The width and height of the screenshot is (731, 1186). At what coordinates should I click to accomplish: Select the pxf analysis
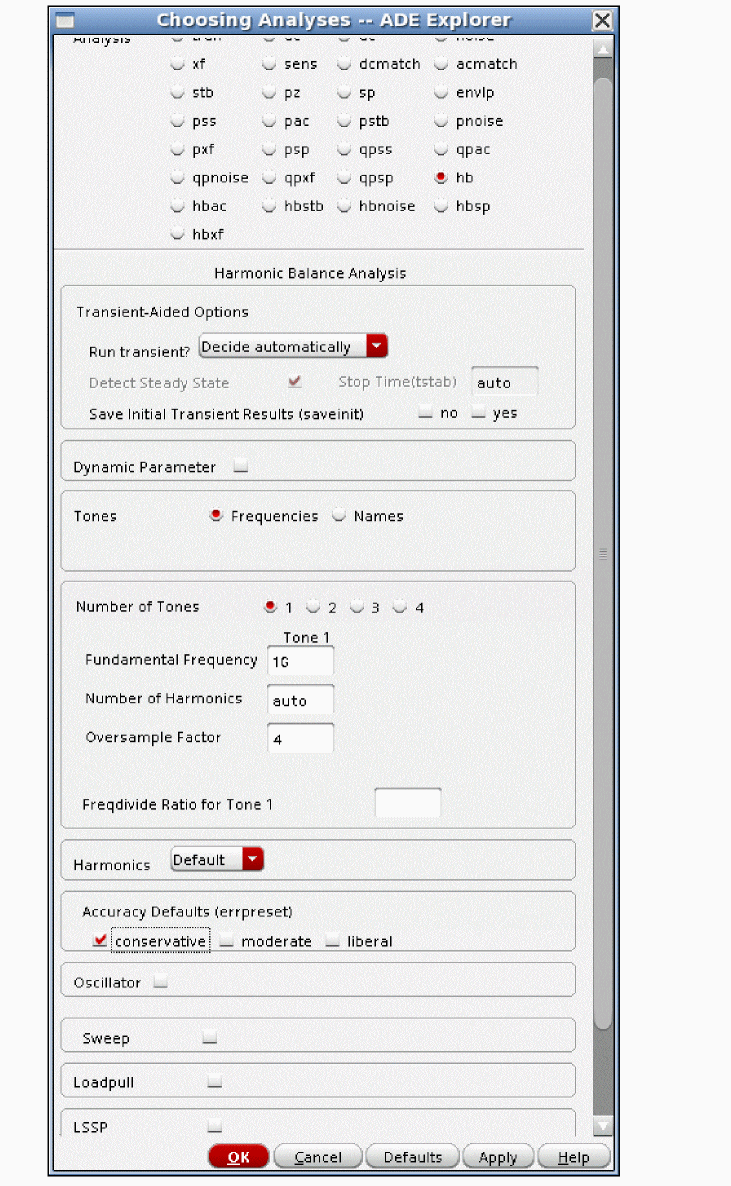click(x=177, y=149)
